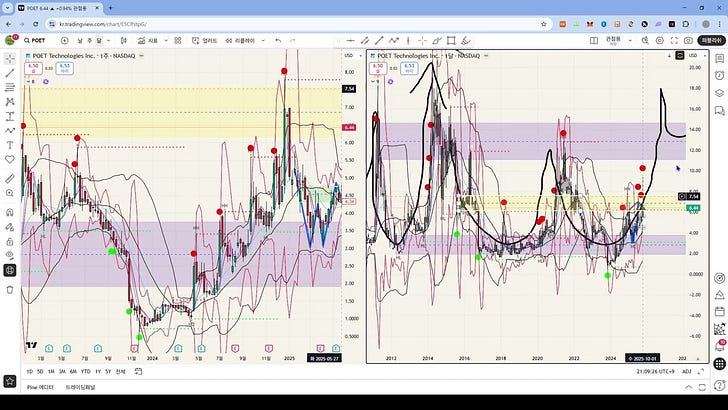Select the monthly (달) interval
728x410 pixels.
point(99,41)
